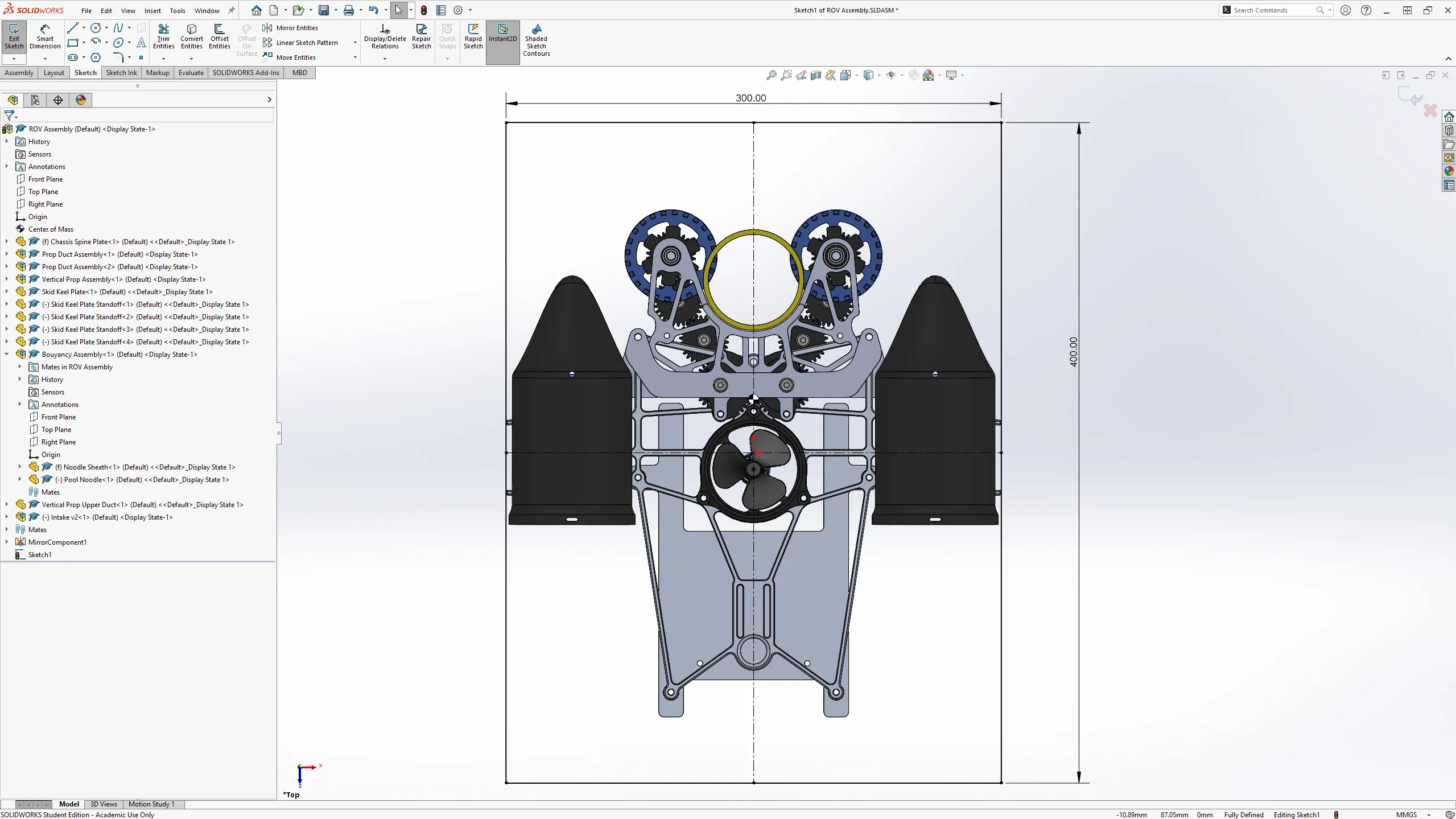Click Previous View icon
The width and height of the screenshot is (1456, 819).
coord(801,75)
